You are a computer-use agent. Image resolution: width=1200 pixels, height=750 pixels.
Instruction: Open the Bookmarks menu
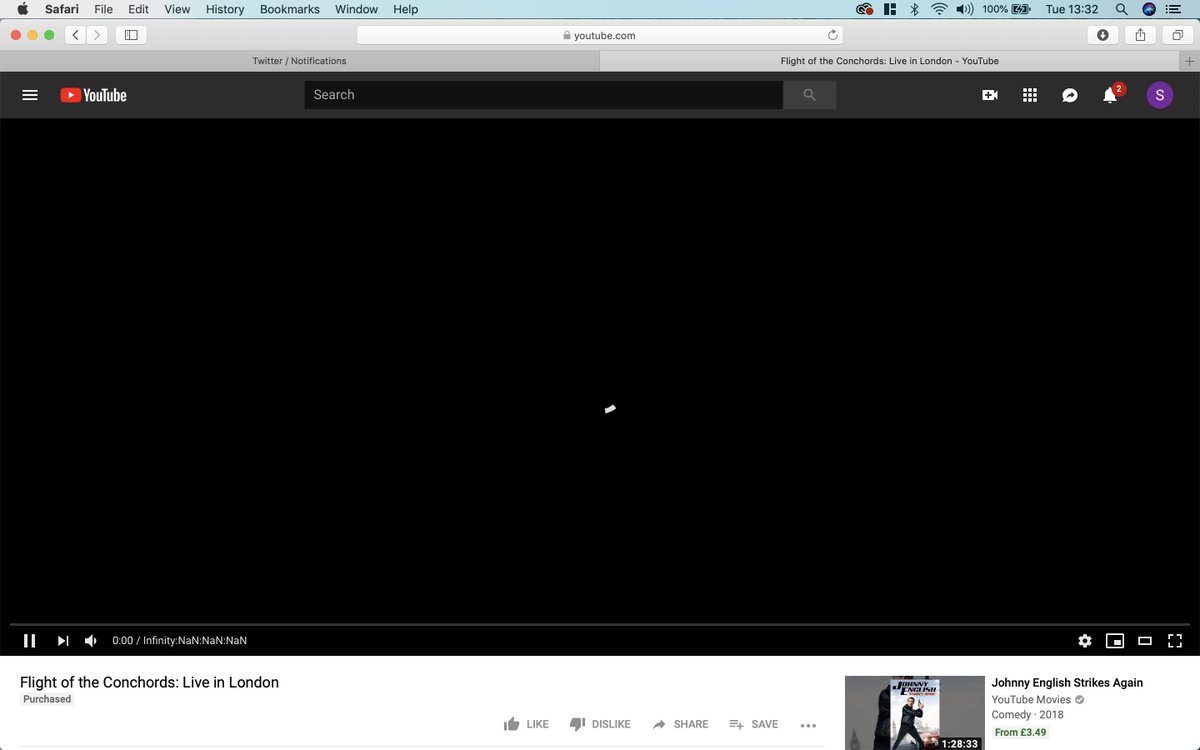click(x=290, y=9)
